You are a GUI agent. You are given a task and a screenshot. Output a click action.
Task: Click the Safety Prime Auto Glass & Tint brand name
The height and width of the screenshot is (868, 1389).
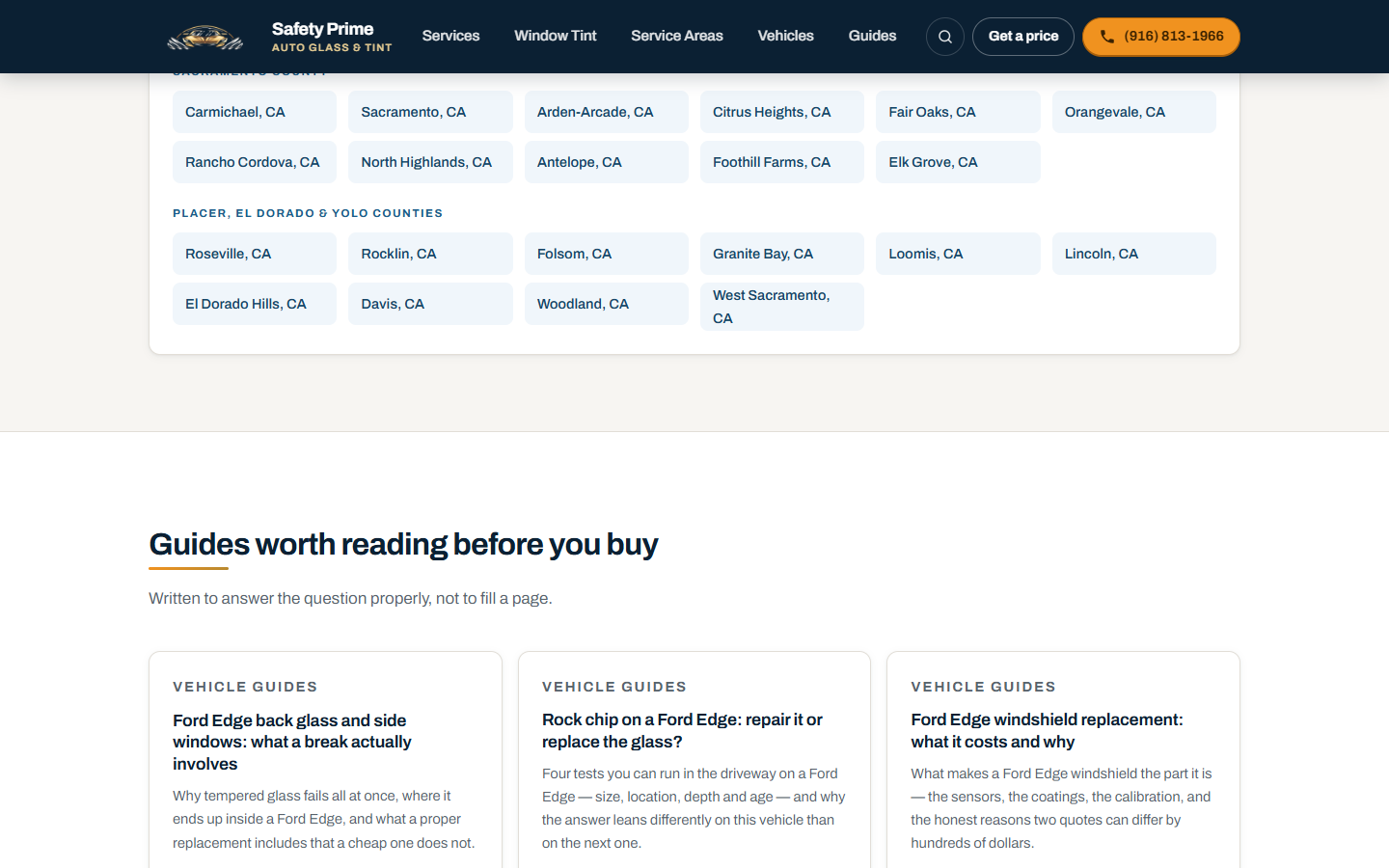[x=332, y=37]
